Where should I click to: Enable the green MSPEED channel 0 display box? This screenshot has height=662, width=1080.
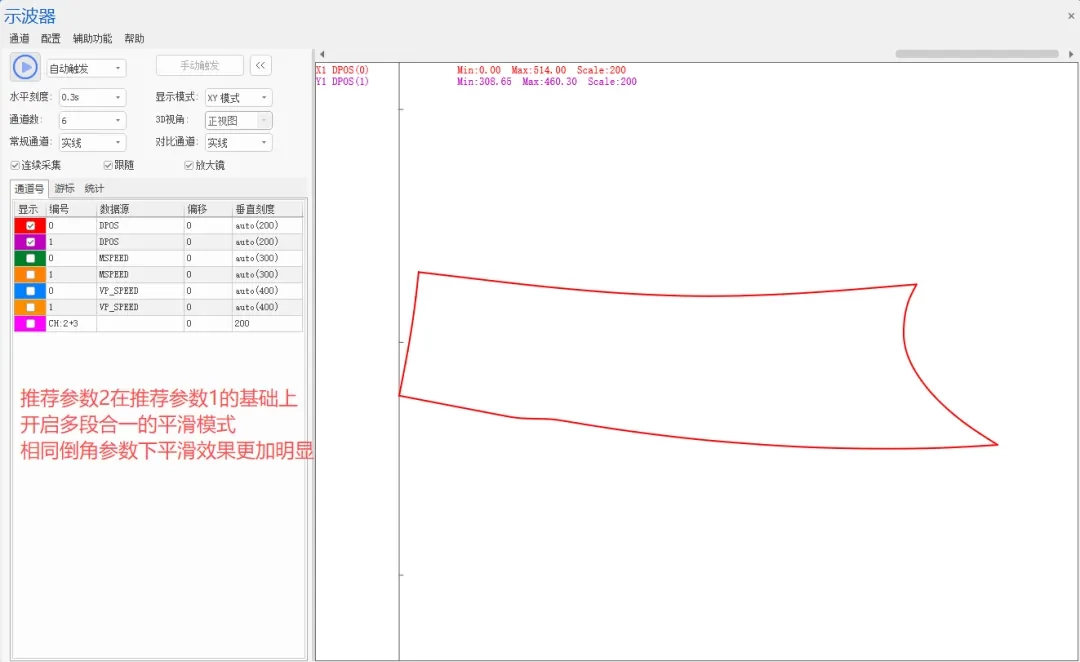[30, 258]
